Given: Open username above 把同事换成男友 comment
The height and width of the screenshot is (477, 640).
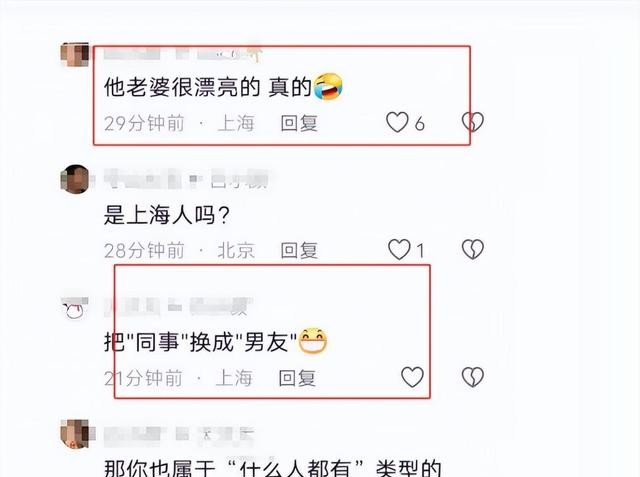Looking at the screenshot, I should [178, 306].
